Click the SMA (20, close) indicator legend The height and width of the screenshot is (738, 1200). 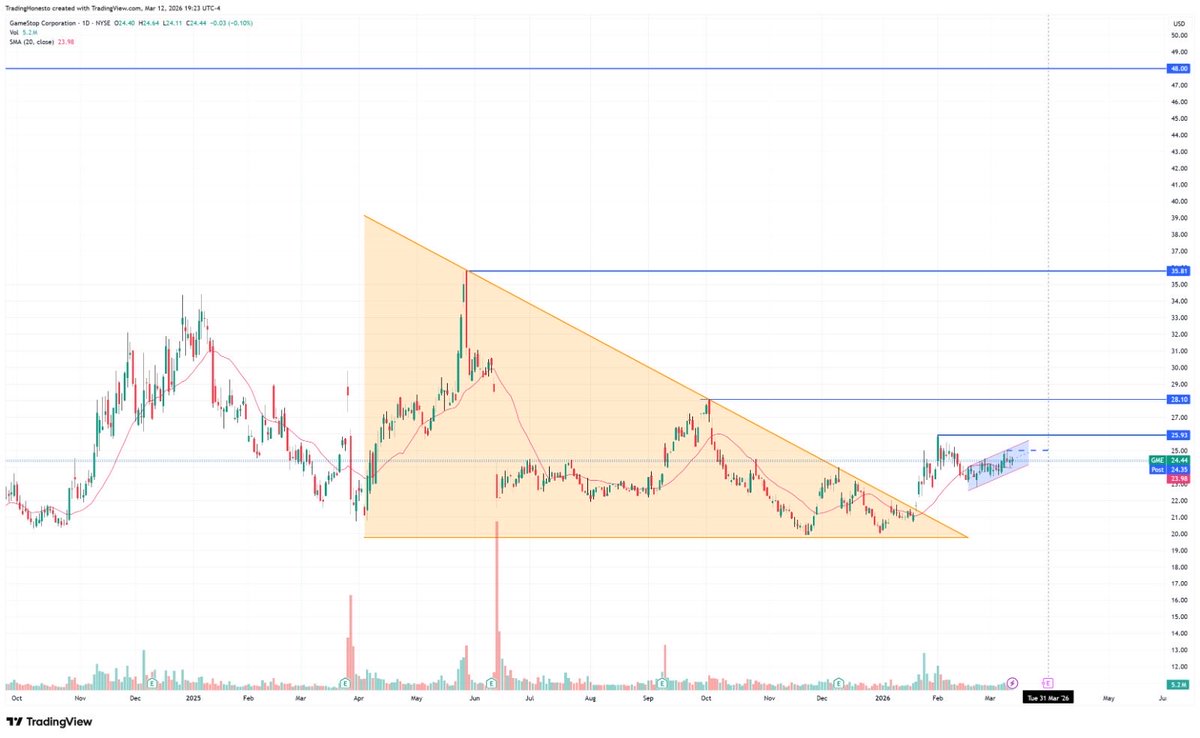40,42
